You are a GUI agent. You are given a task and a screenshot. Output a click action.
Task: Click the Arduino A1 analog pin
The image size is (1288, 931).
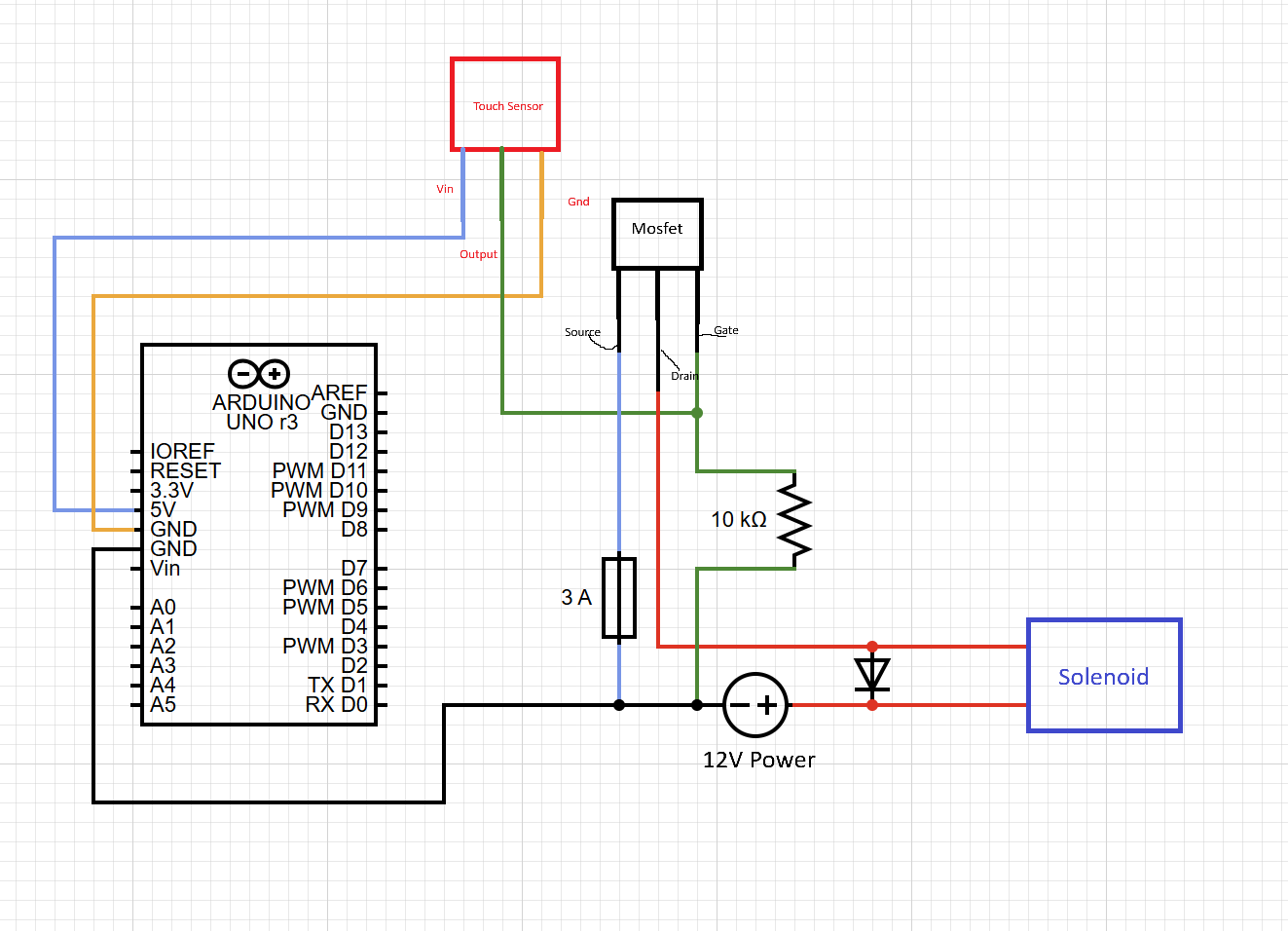[x=163, y=626]
